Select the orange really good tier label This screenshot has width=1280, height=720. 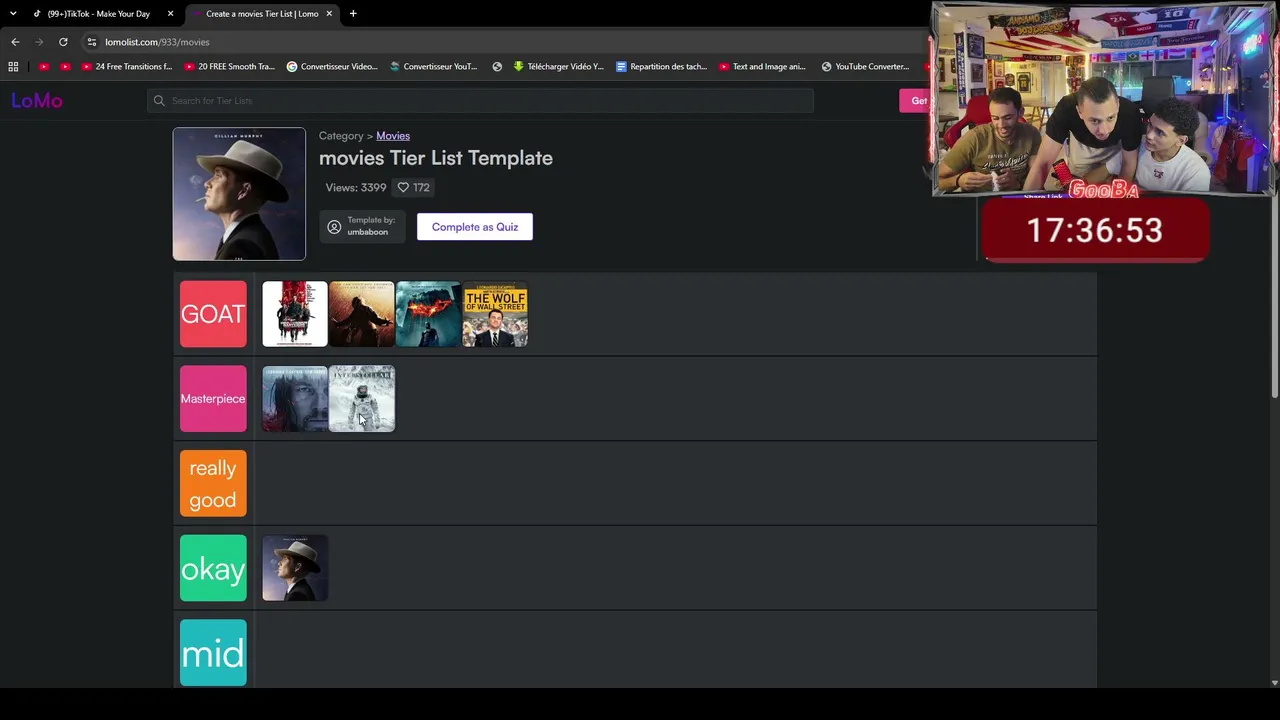pos(213,484)
